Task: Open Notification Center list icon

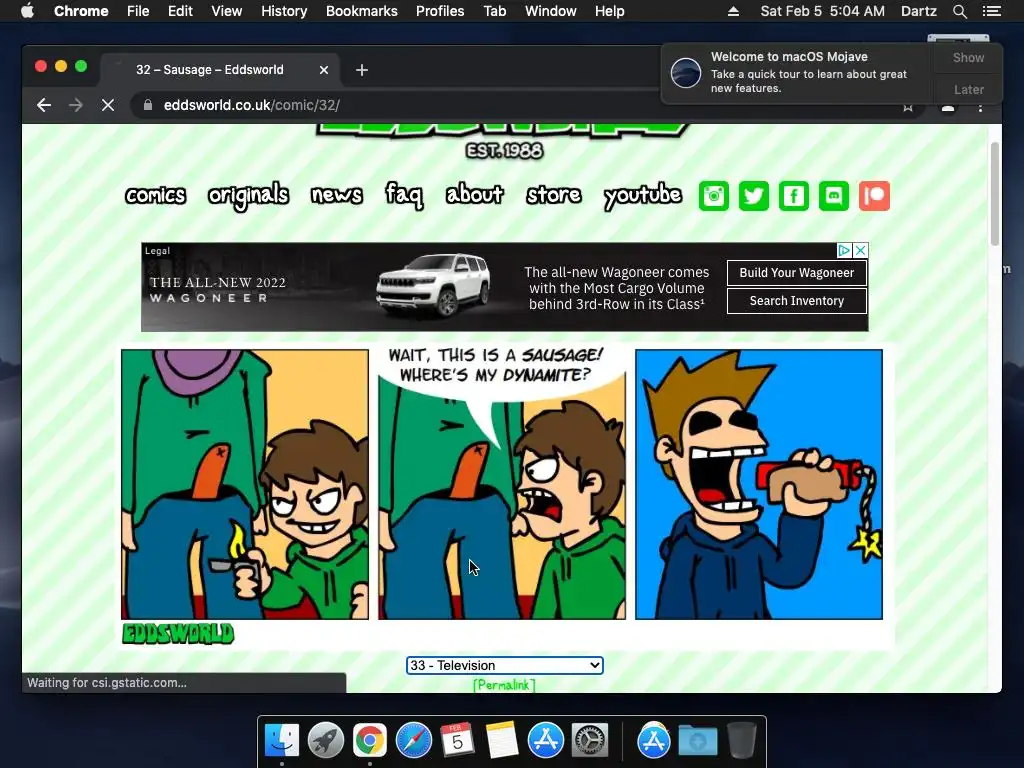Action: pyautogui.click(x=992, y=11)
